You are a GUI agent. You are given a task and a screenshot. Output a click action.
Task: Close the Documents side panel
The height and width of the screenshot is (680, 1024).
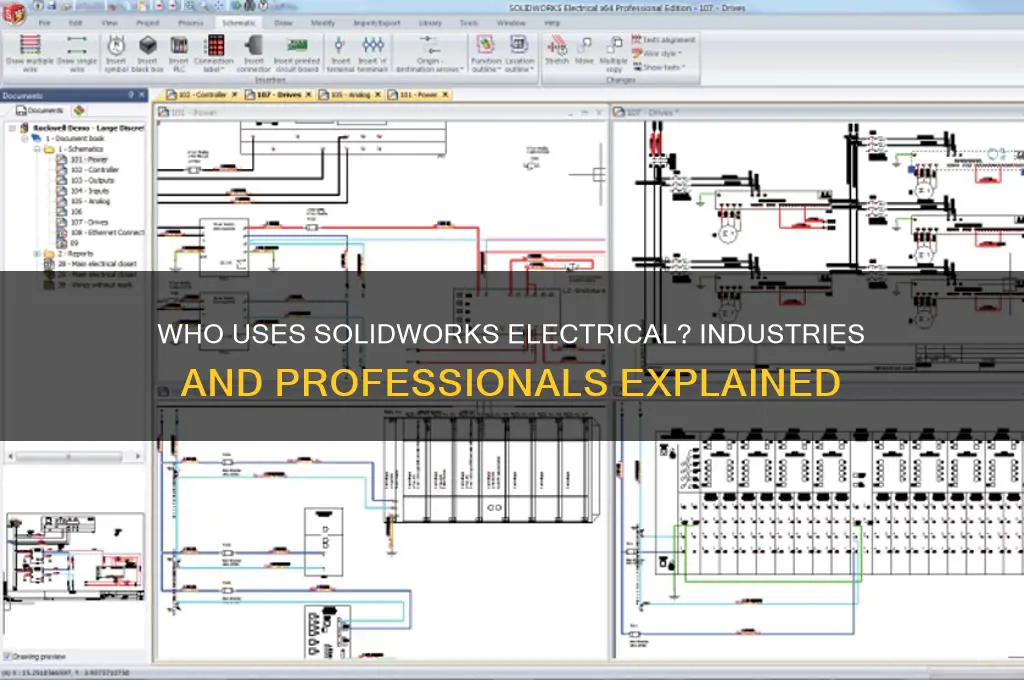tap(142, 95)
